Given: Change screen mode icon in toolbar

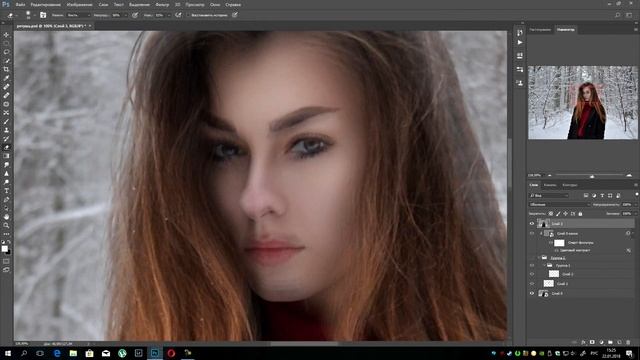Looking at the screenshot, I should pyautogui.click(x=6, y=270).
